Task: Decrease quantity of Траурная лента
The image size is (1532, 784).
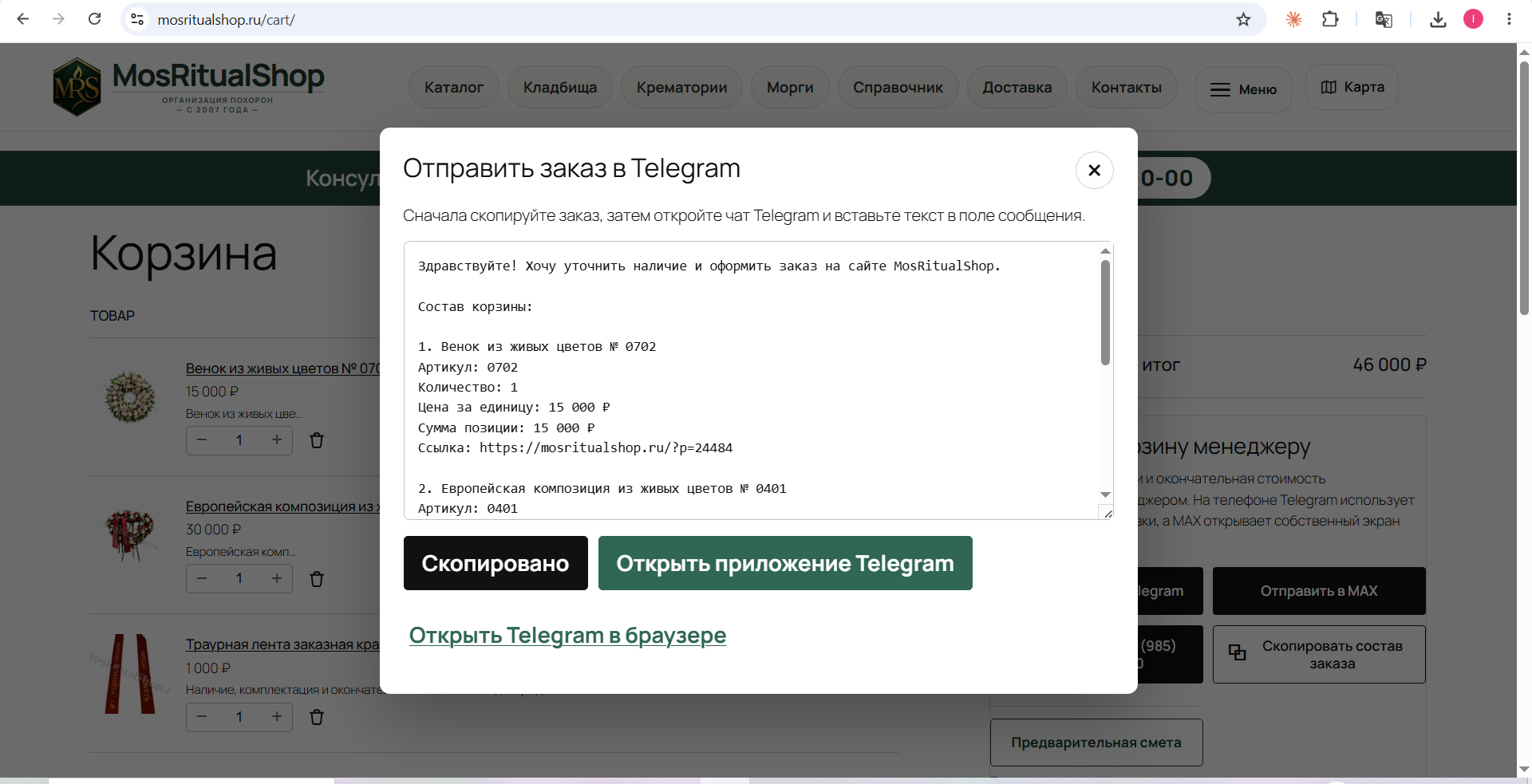Action: (x=202, y=717)
